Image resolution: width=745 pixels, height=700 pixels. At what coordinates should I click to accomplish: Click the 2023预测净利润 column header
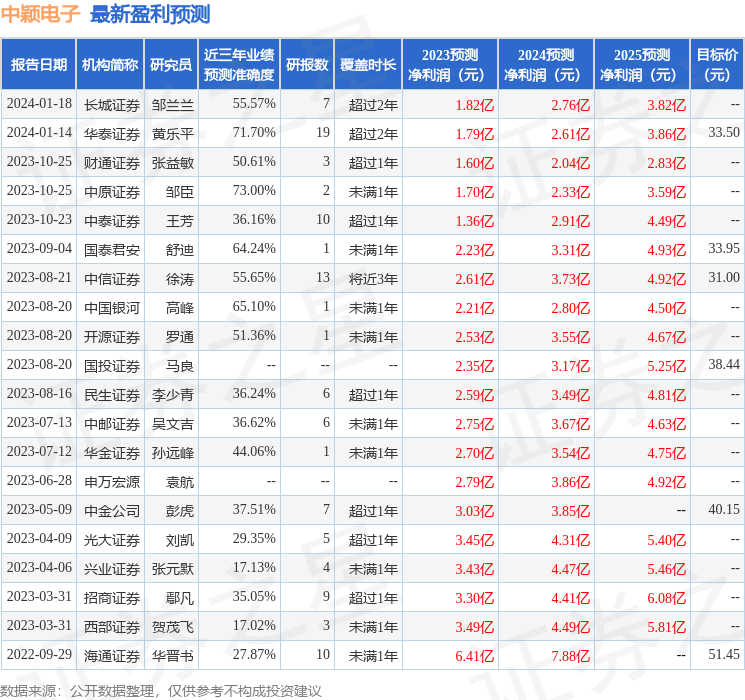coord(450,64)
